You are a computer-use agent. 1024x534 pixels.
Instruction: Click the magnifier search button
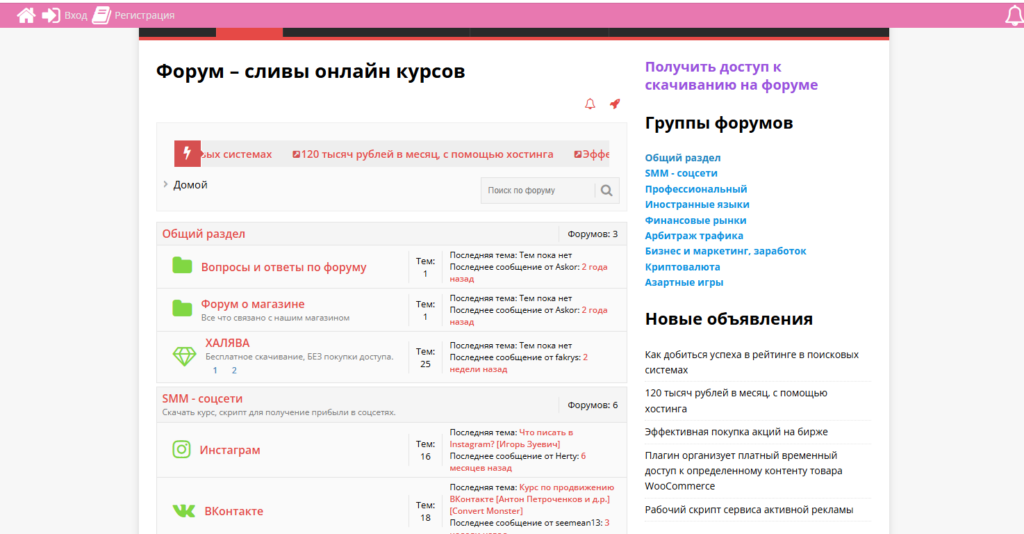click(x=607, y=191)
